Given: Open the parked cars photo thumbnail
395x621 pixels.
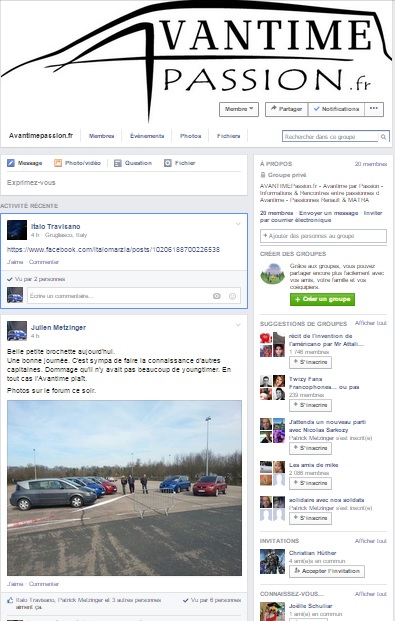Looking at the screenshot, I should point(124,488).
